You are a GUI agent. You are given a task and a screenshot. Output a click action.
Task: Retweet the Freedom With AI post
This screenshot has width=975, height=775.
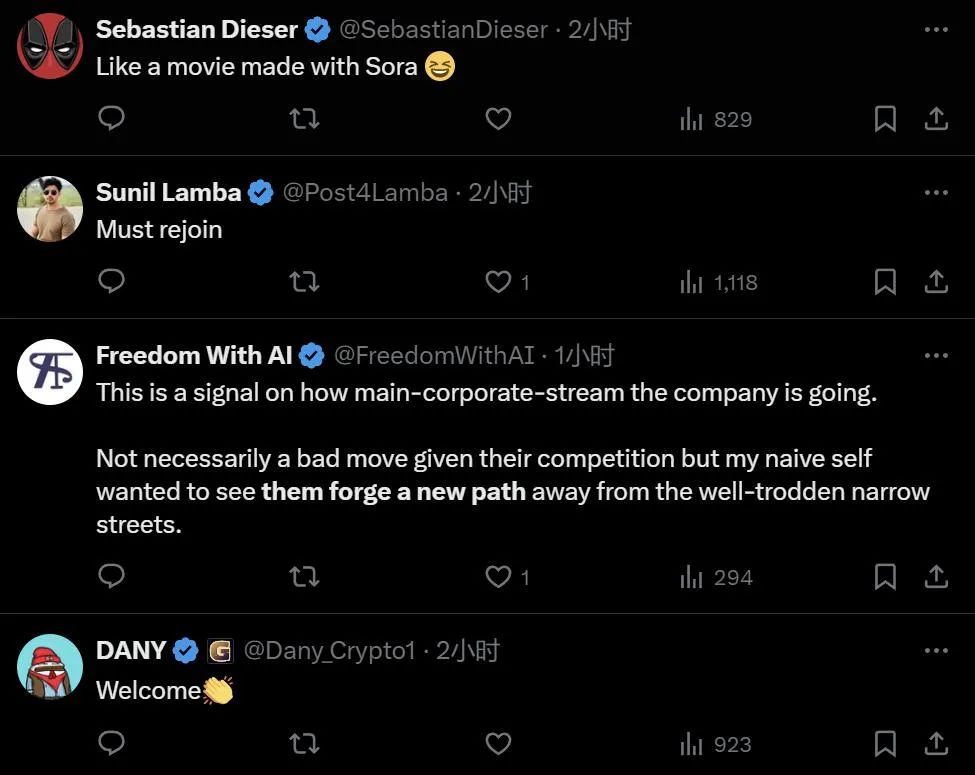[x=305, y=577]
